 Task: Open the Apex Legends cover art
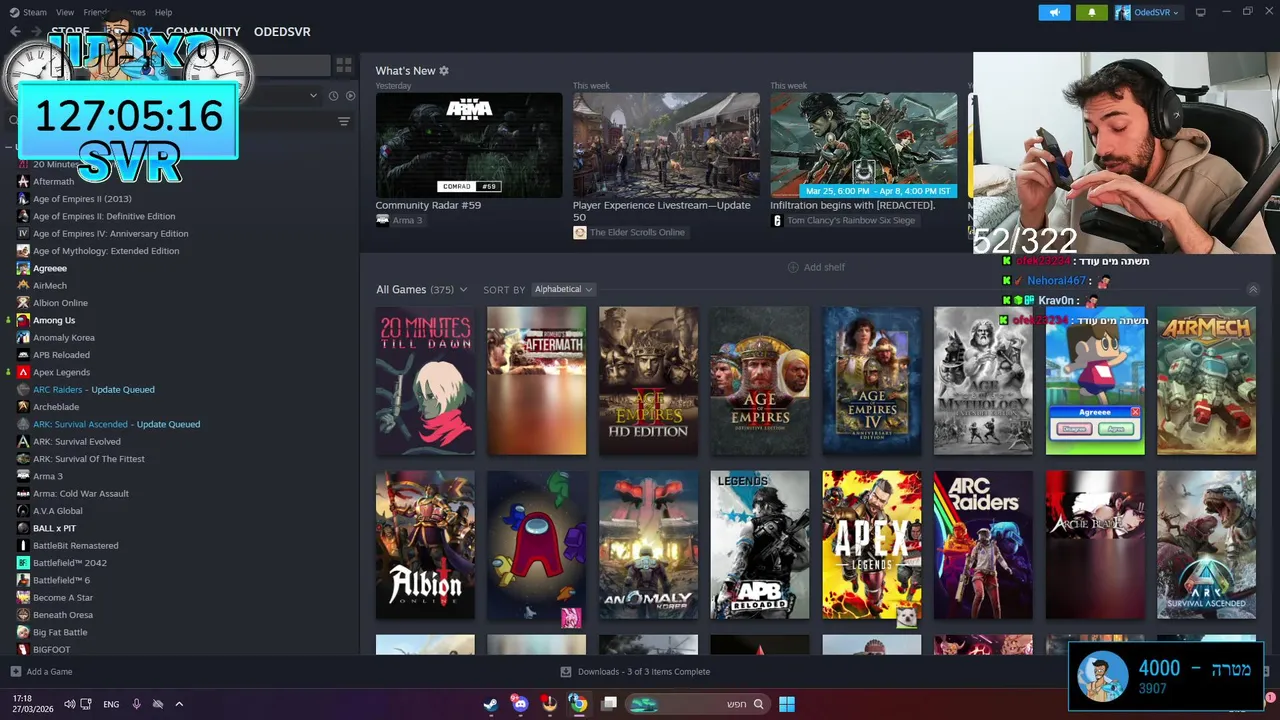click(871, 545)
